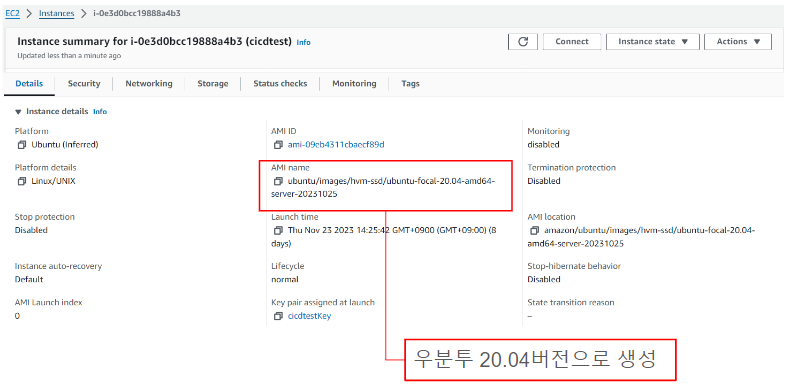Open the ami-09eb4311cbaecf89d AMI link

coord(336,145)
